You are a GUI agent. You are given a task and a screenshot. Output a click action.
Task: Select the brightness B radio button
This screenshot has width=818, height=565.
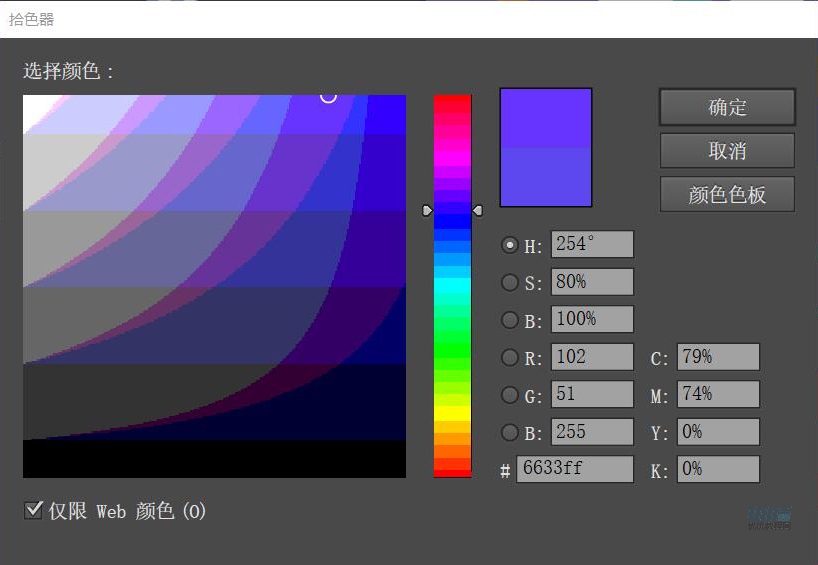[510, 320]
